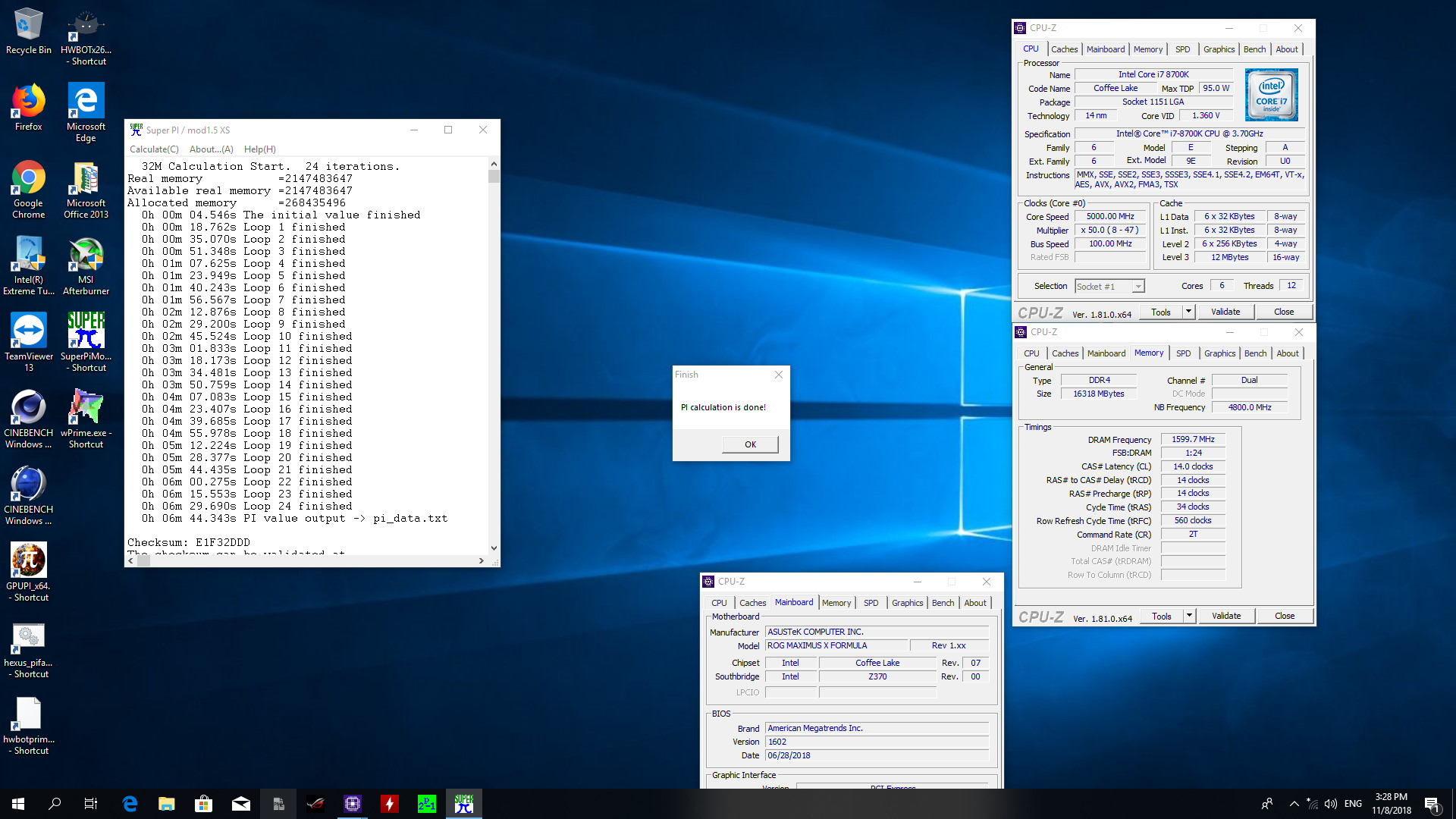The width and height of the screenshot is (1456, 819).
Task: Switch to Caches tab in top CPU-Z window
Action: 1064,49
